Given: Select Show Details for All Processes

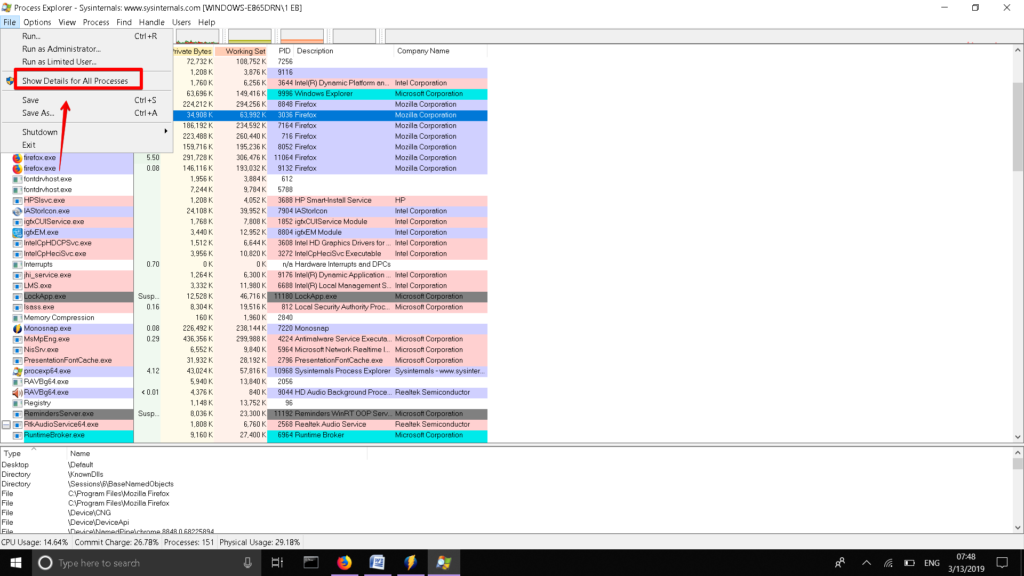Looking at the screenshot, I should pos(87,81).
